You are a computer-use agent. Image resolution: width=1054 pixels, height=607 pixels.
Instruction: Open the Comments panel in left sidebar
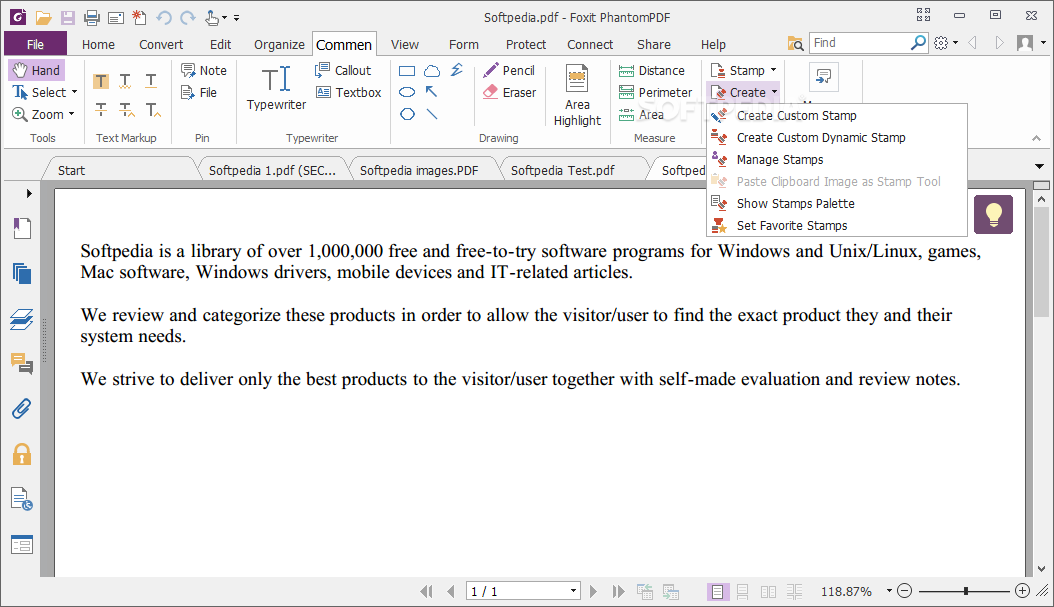pos(22,364)
